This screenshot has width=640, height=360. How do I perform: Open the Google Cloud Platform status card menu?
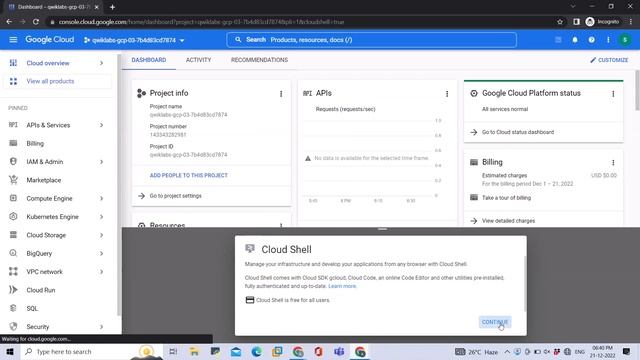tap(613, 94)
